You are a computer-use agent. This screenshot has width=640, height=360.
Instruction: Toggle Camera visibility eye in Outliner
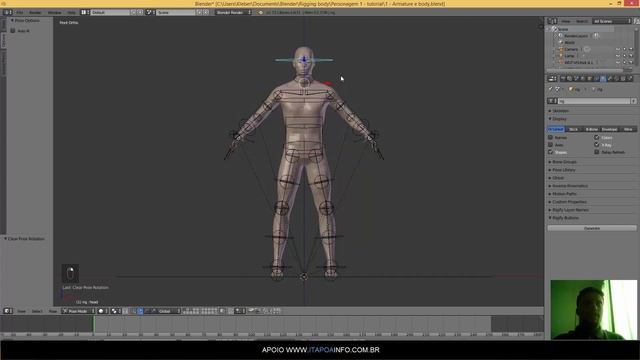[618, 49]
